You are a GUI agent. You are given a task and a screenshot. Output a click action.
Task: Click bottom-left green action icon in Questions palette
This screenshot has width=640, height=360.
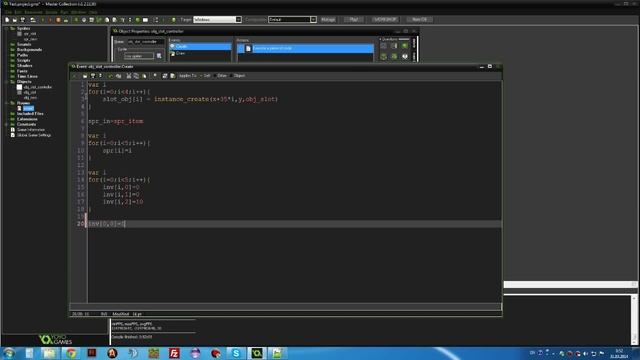[383, 56]
